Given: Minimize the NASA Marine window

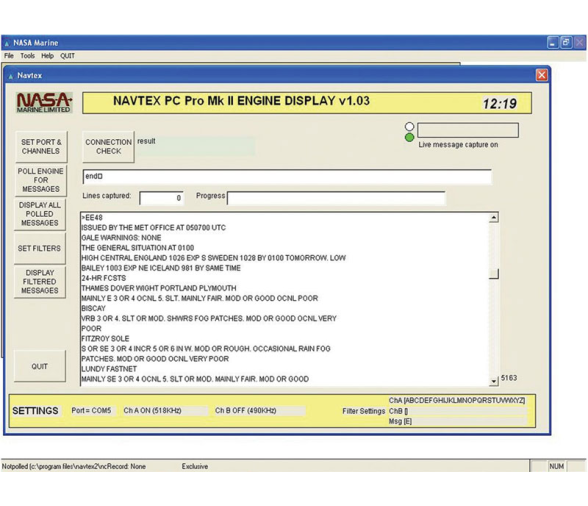Looking at the screenshot, I should pyautogui.click(x=552, y=42).
